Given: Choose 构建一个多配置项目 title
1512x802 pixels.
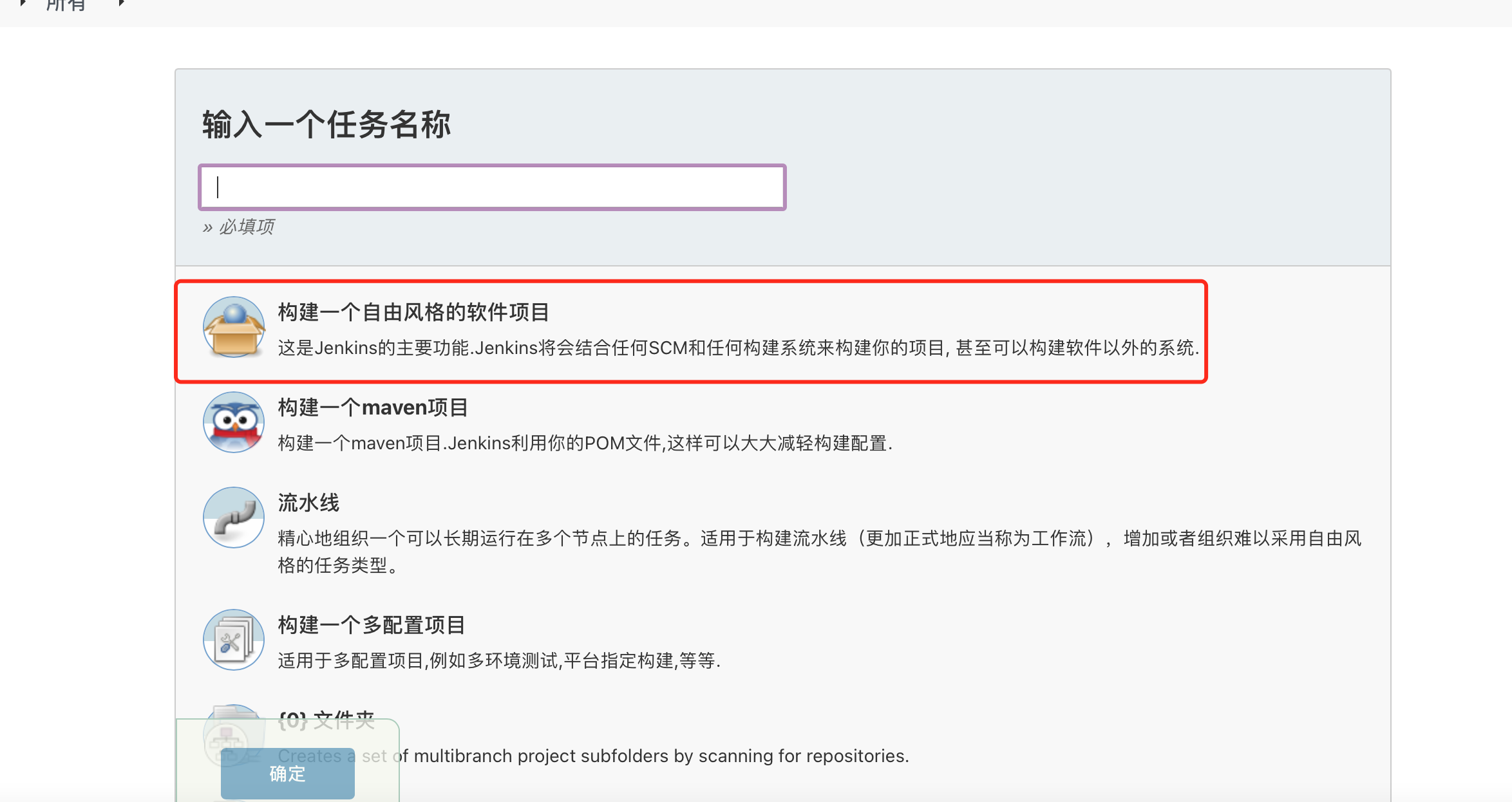Looking at the screenshot, I should 372,625.
